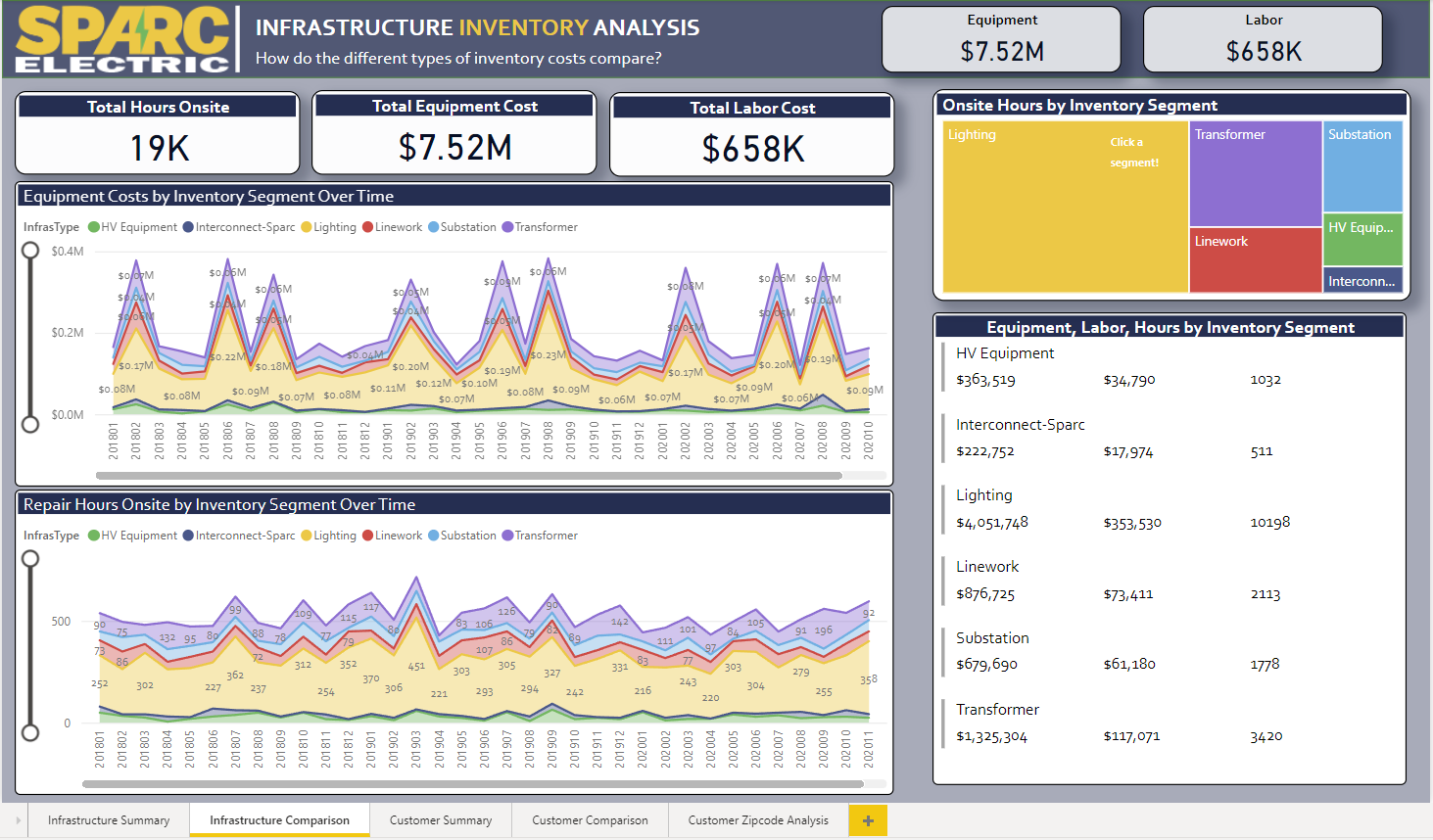
Task: Select the Substation row heading in segment table
Action: click(992, 638)
